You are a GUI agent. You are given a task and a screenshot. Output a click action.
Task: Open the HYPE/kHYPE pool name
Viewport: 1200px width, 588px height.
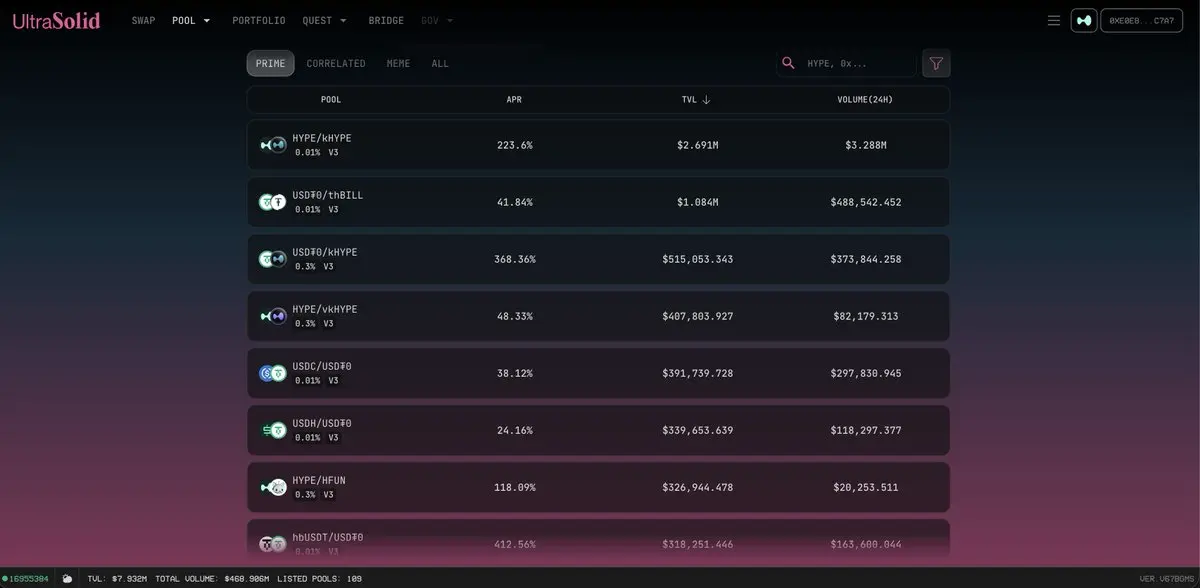tap(322, 138)
